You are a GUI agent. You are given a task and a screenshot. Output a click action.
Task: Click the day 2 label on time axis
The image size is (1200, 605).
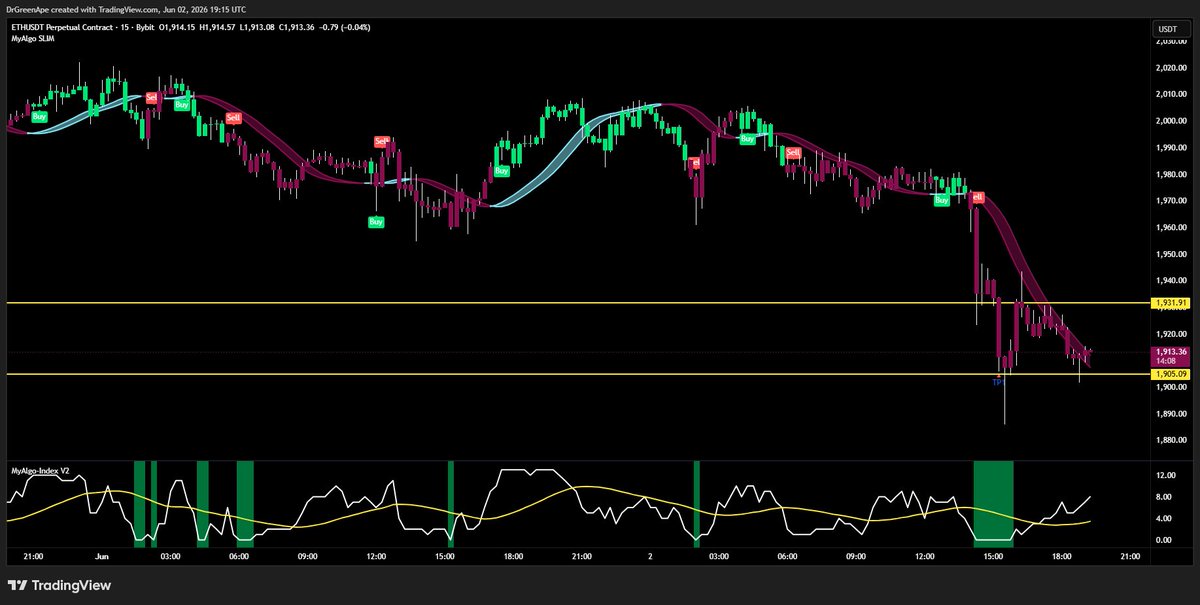click(x=650, y=557)
